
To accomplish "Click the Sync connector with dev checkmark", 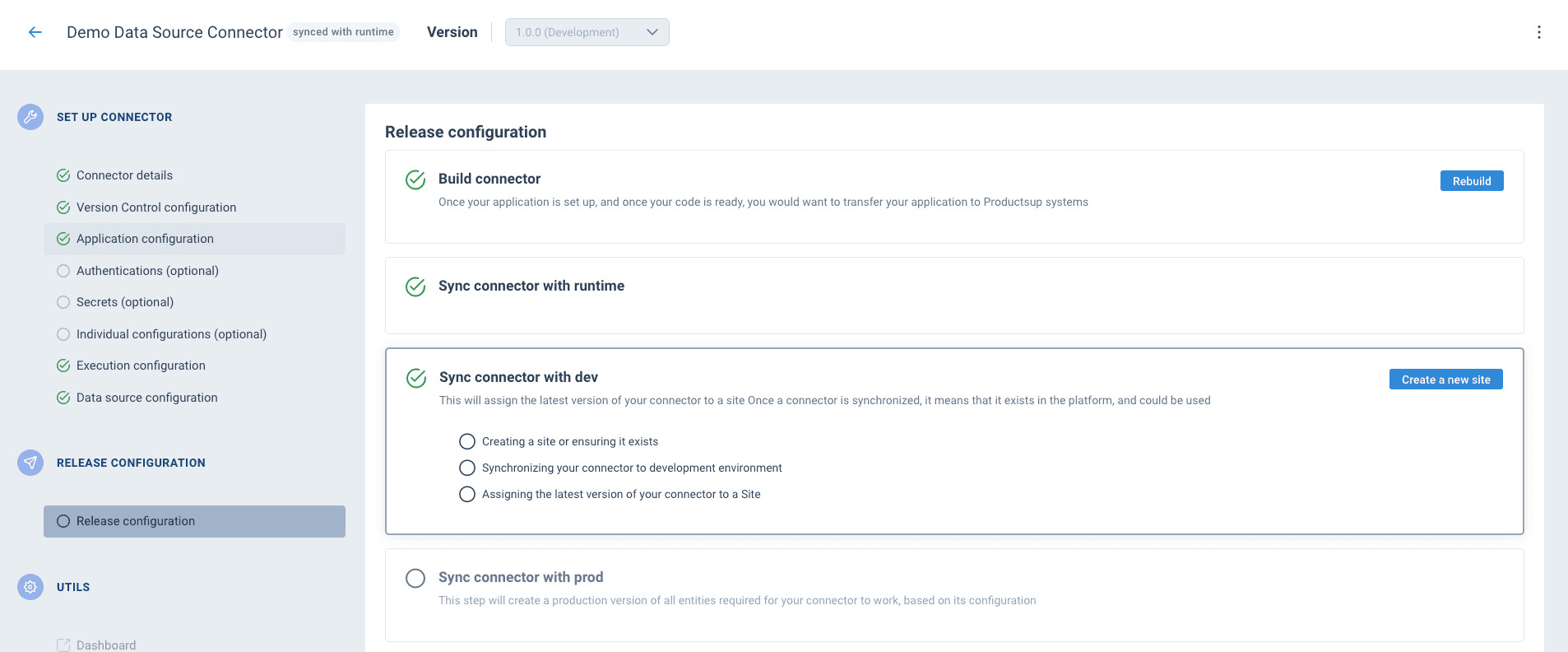I will (416, 378).
